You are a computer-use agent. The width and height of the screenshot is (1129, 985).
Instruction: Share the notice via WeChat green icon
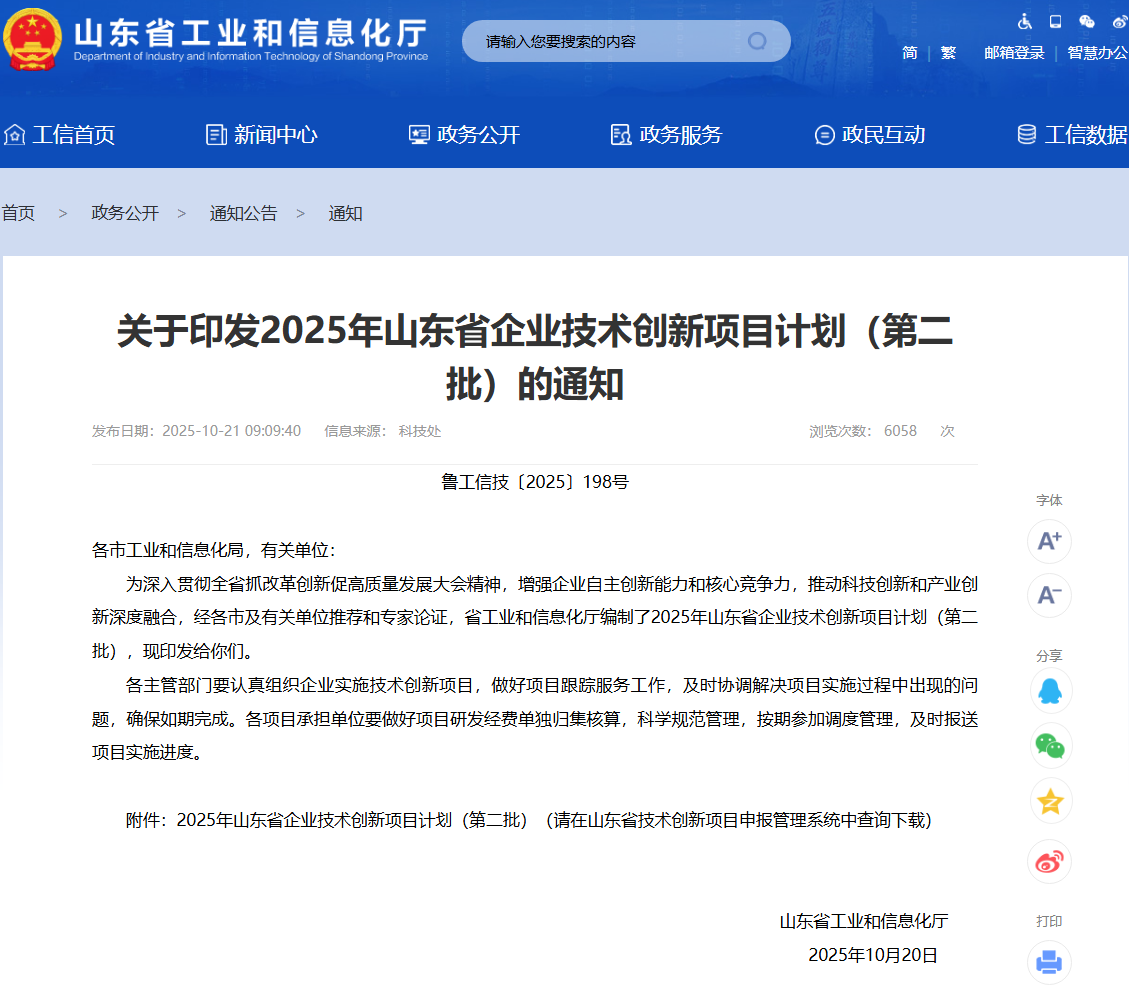pyautogui.click(x=1050, y=746)
